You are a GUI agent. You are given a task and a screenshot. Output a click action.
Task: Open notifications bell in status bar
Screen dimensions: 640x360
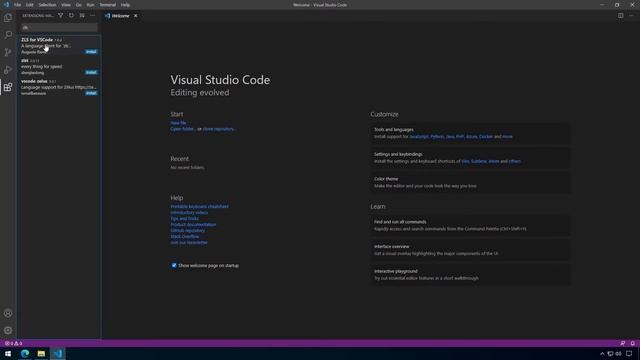(x=633, y=343)
